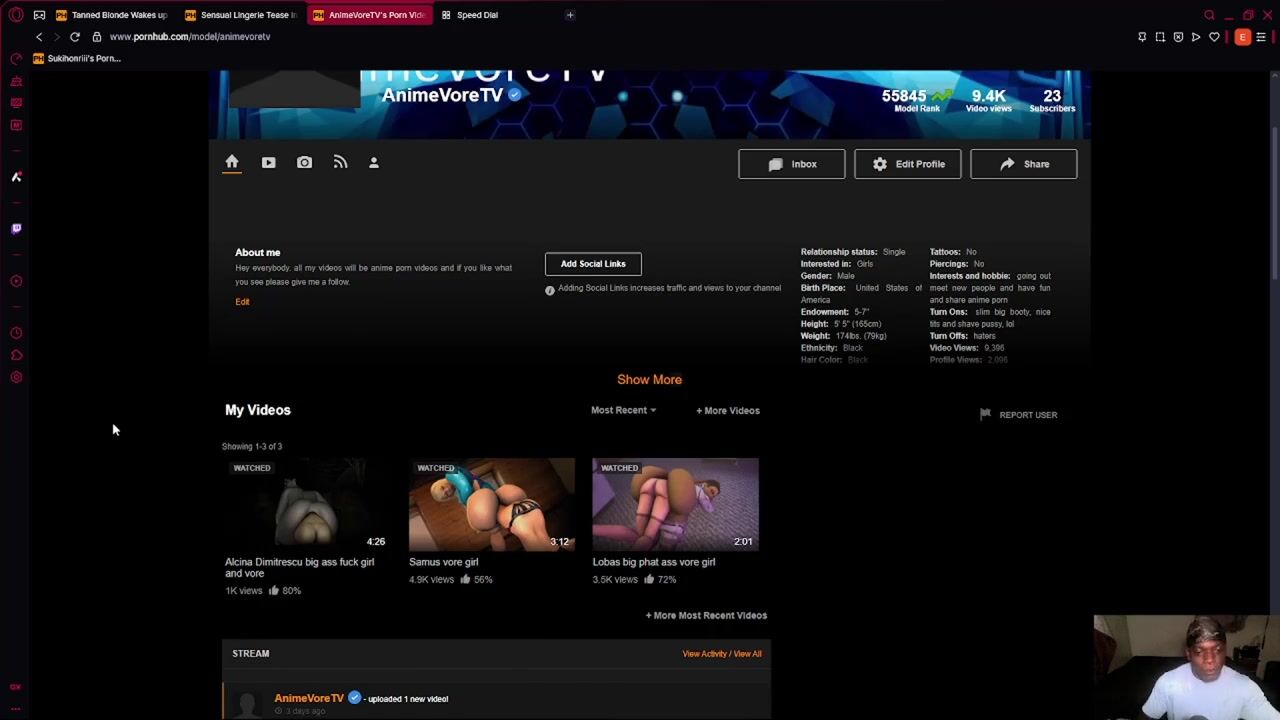1280x720 pixels.
Task: Expand profile details with Show More
Action: click(x=649, y=380)
